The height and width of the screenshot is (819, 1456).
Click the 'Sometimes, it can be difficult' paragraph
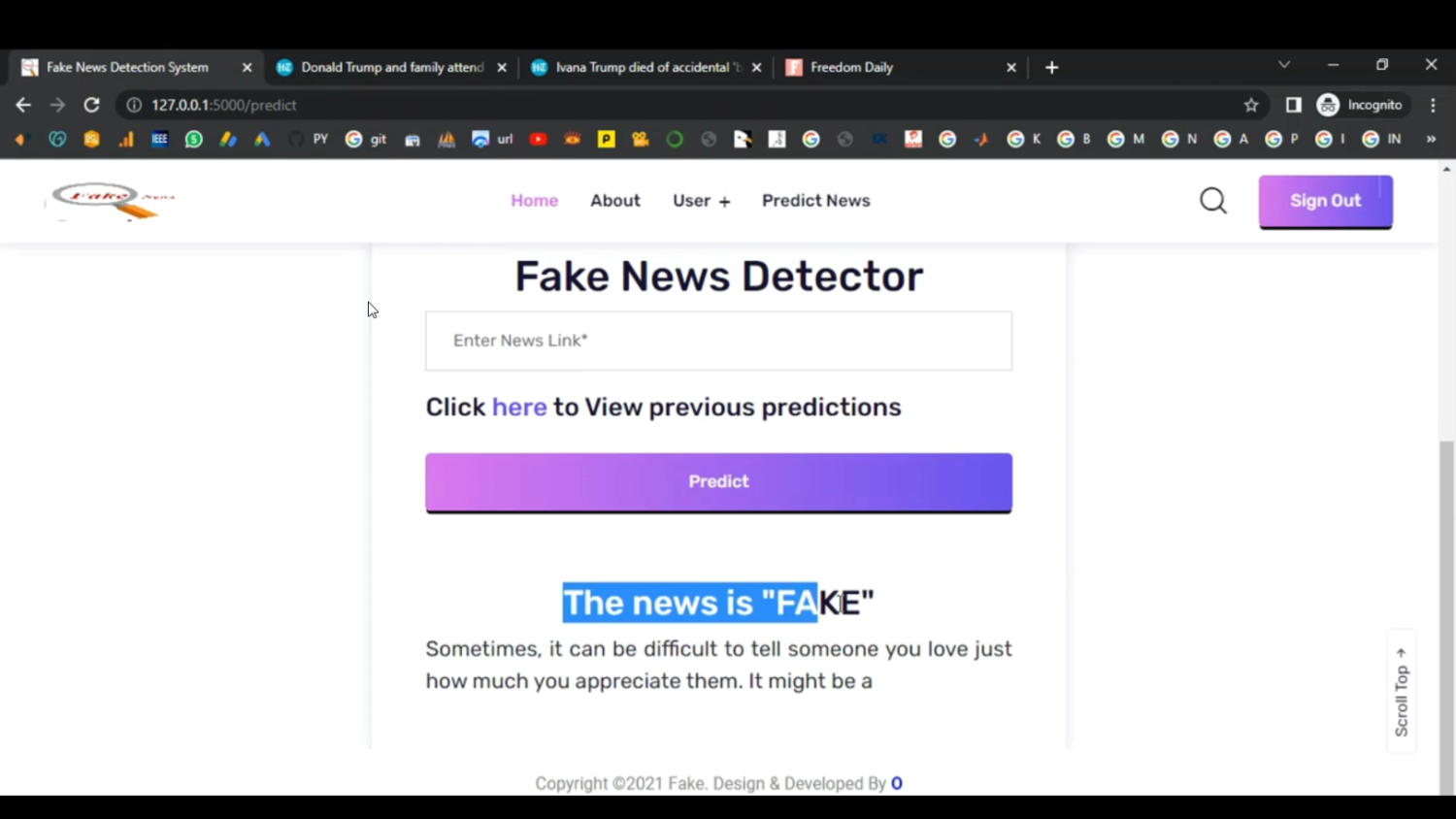pyautogui.click(x=718, y=665)
